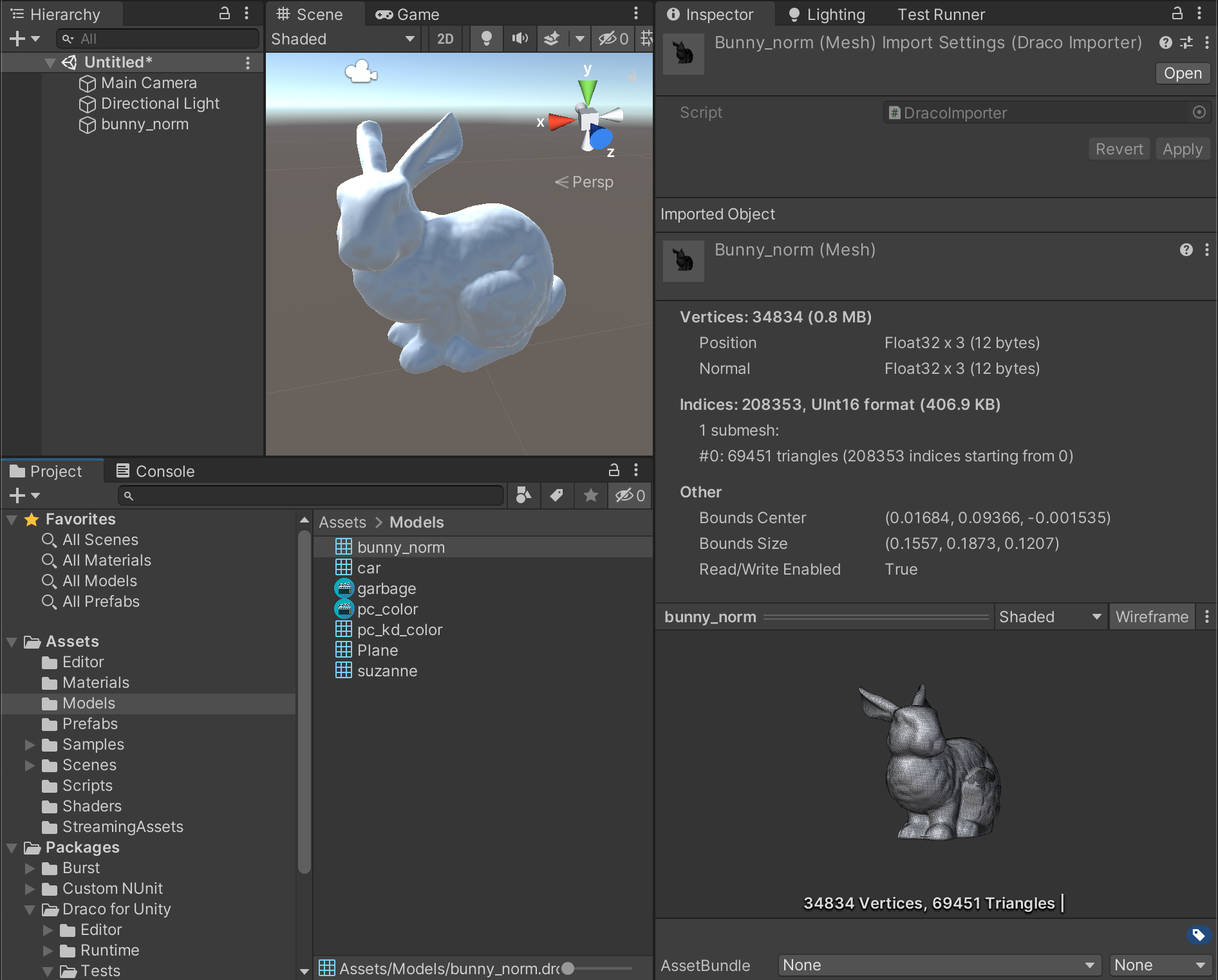Toggle the scene view lighting bulb icon
Screen dimensions: 1218x980
pyautogui.click(x=486, y=39)
